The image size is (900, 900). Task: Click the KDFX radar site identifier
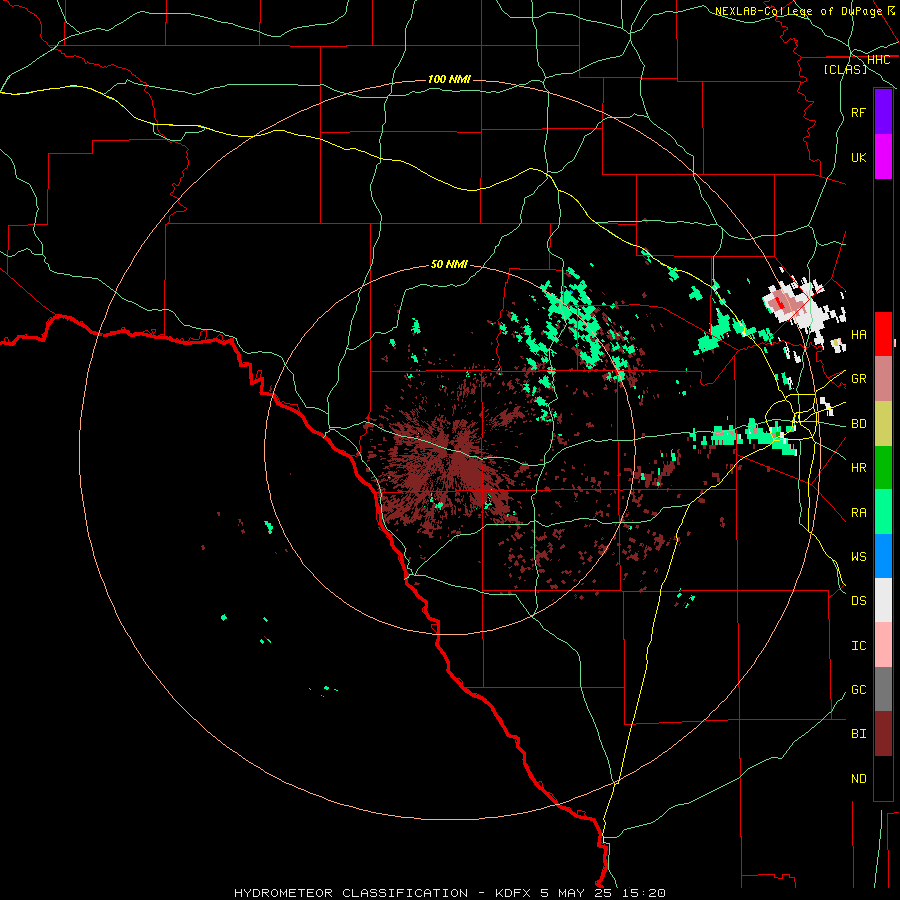(513, 893)
